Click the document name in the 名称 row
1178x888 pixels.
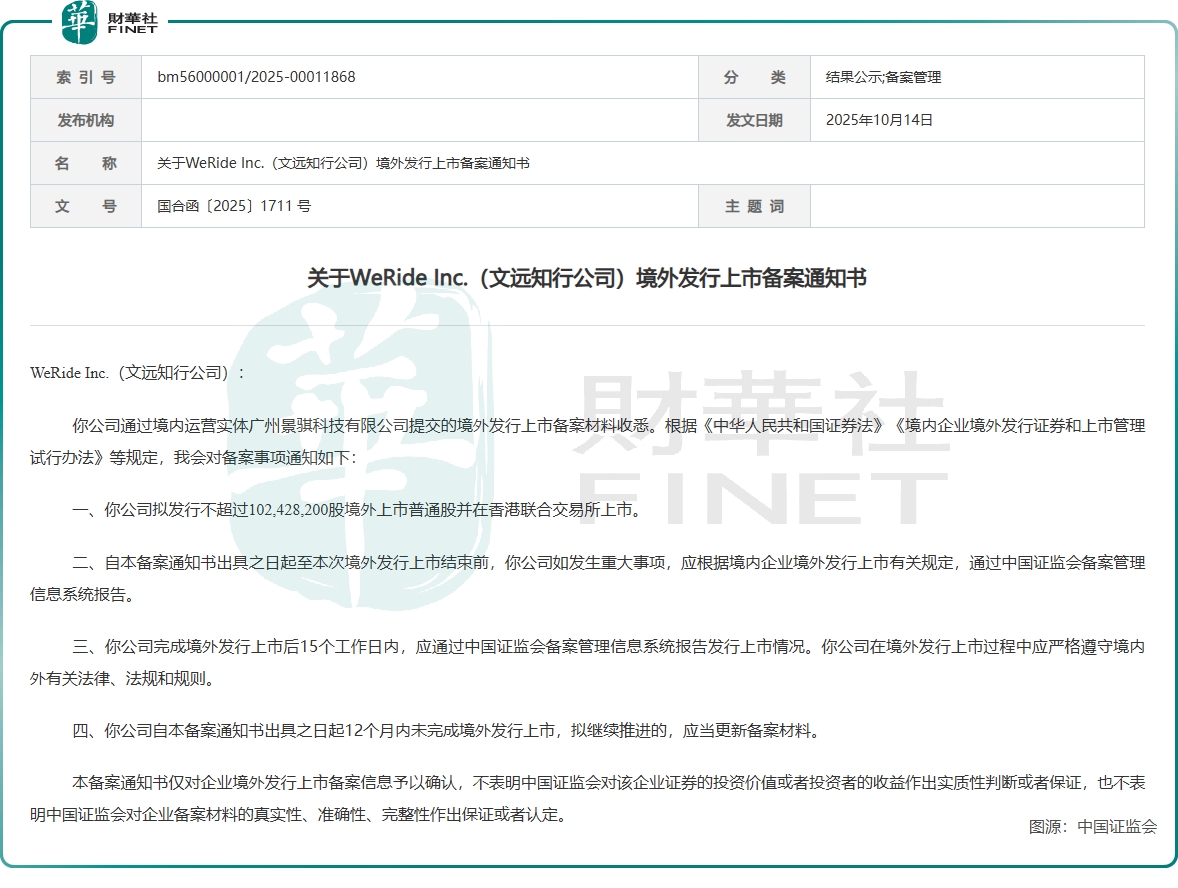(x=343, y=163)
